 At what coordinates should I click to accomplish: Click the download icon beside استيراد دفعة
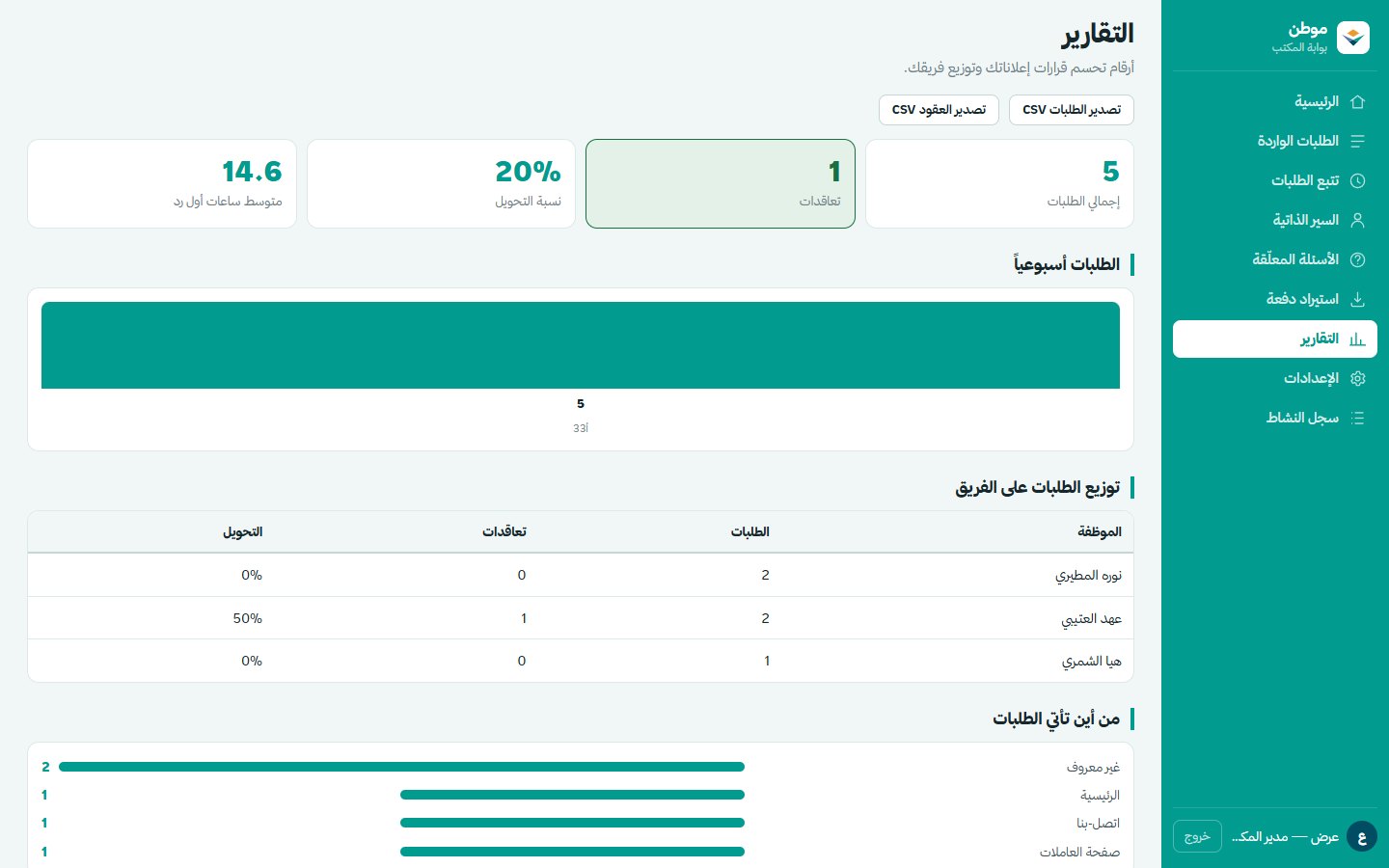click(1357, 299)
